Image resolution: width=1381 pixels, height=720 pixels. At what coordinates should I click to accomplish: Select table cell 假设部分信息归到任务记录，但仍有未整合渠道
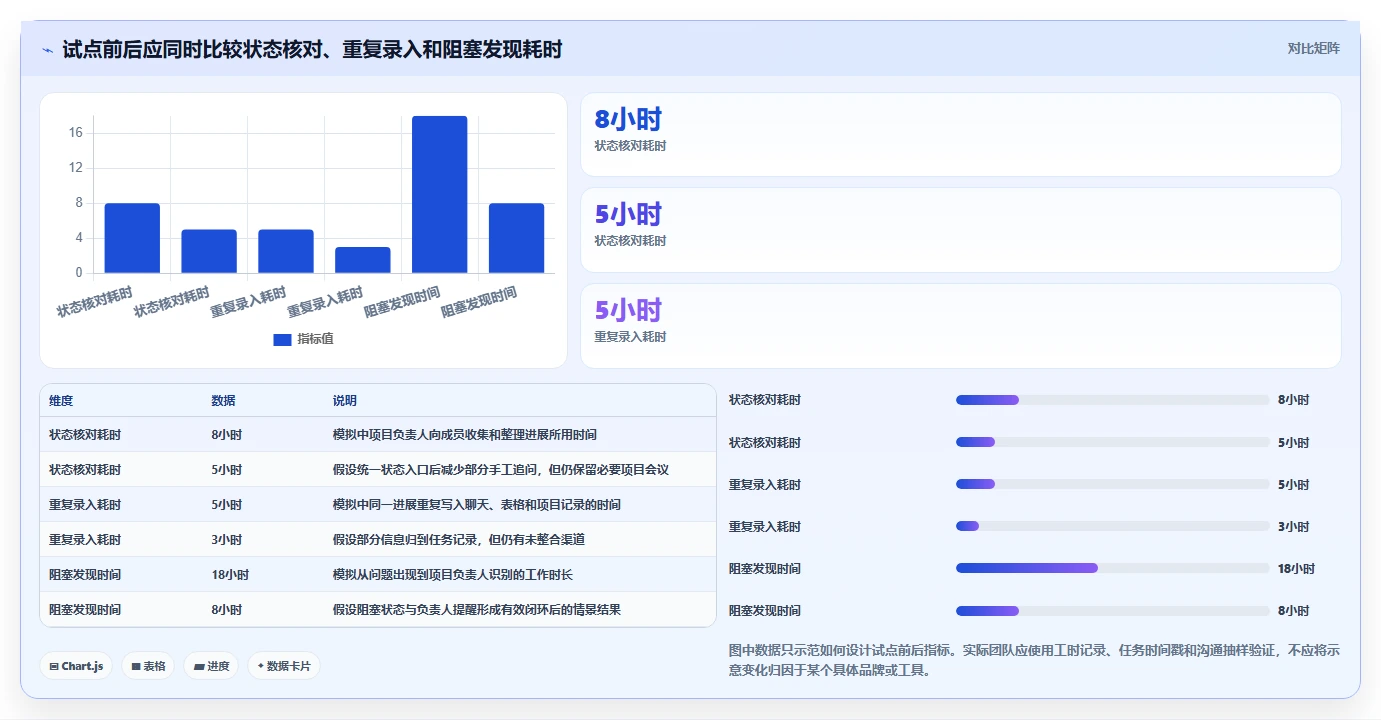(x=459, y=540)
